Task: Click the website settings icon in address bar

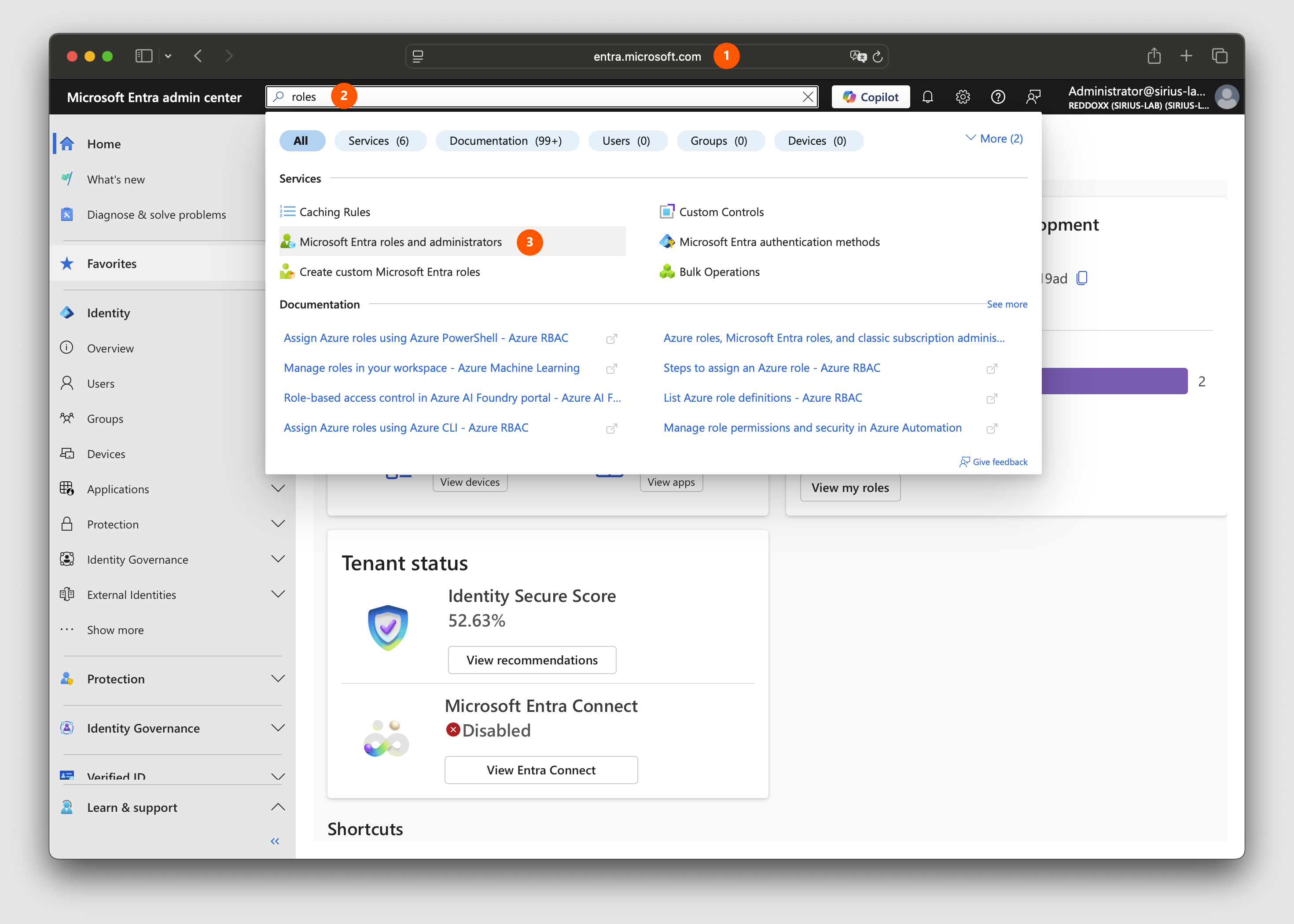Action: pyautogui.click(x=418, y=56)
